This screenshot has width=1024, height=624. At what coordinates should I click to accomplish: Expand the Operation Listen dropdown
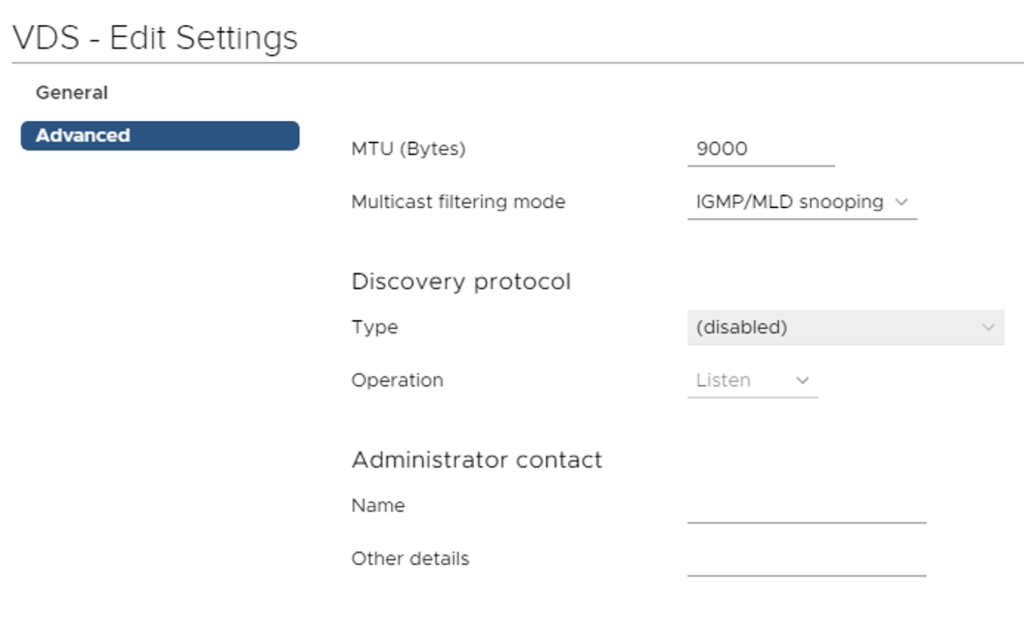pyautogui.click(x=752, y=381)
